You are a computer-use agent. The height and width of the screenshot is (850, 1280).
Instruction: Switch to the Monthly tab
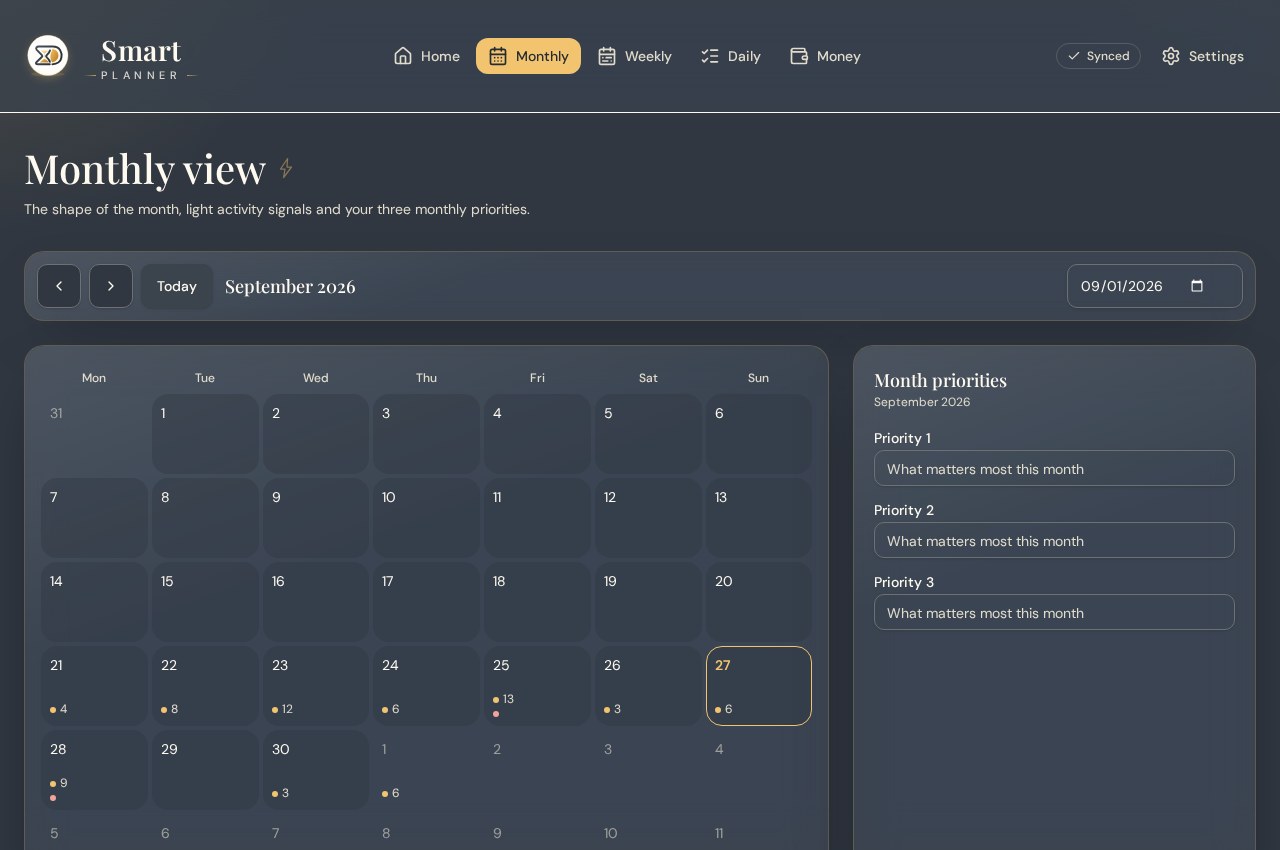(528, 56)
